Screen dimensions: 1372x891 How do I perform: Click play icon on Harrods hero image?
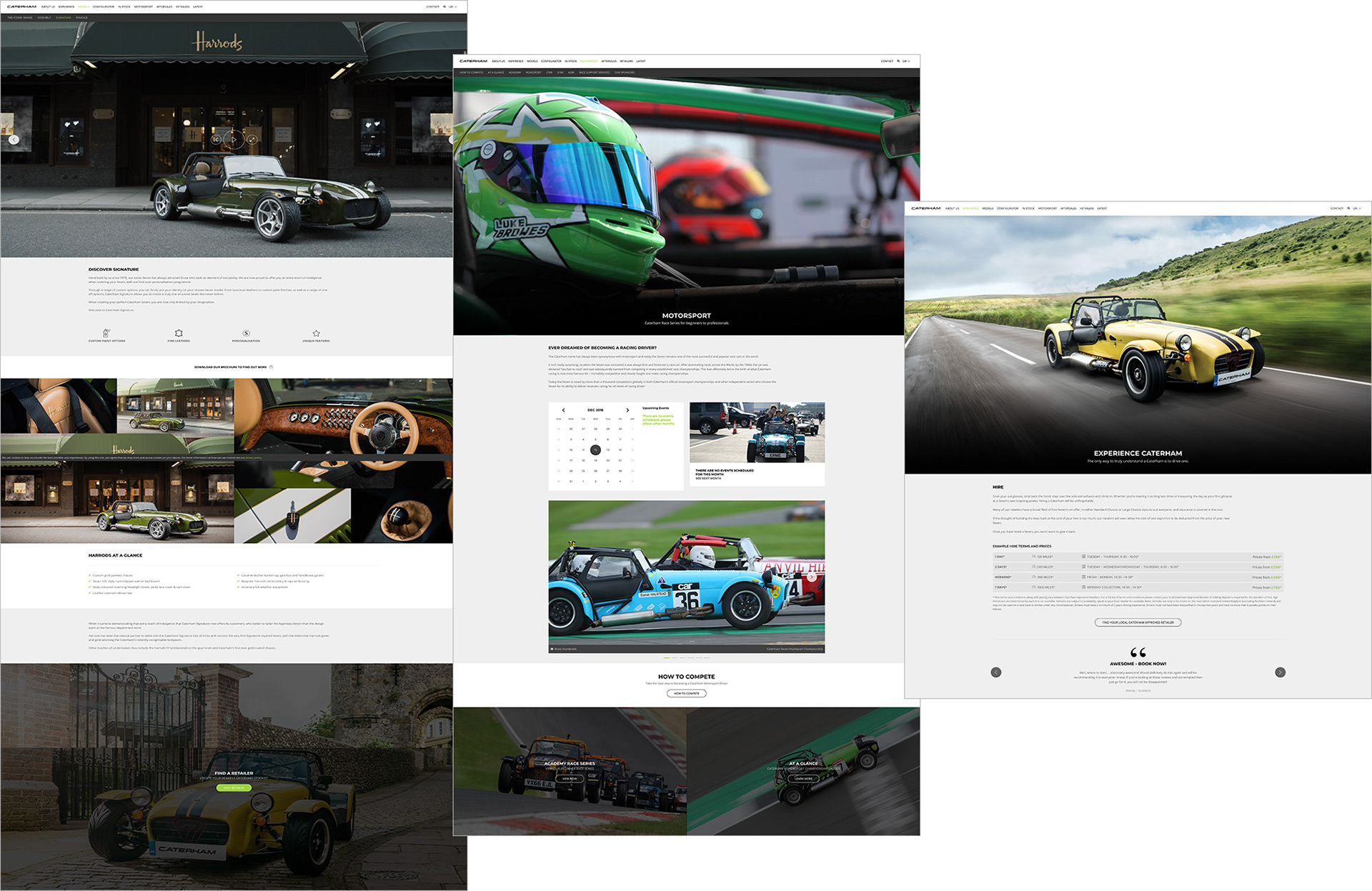pyautogui.click(x=234, y=139)
